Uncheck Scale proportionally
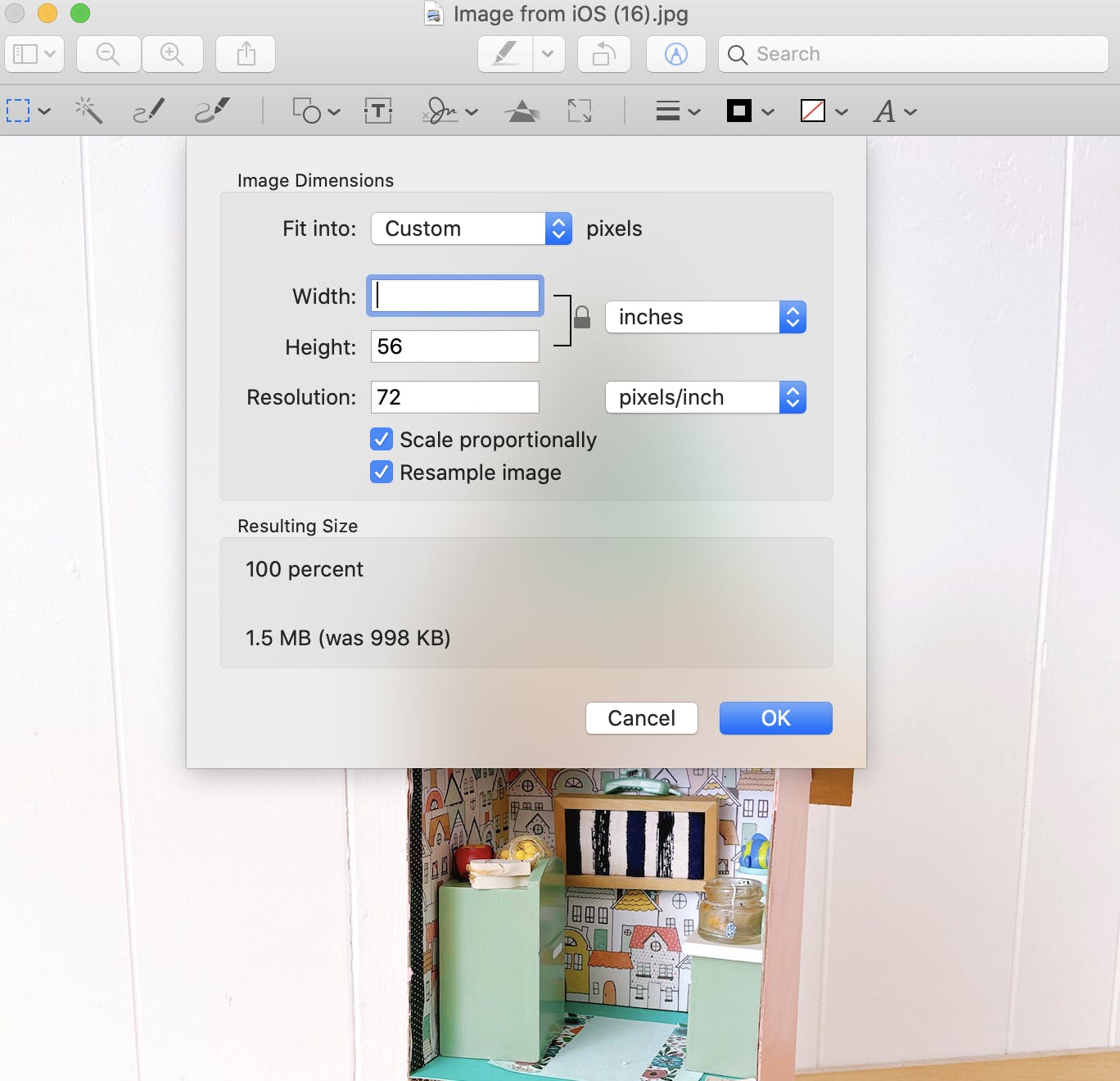This screenshot has width=1120, height=1081. coord(381,439)
